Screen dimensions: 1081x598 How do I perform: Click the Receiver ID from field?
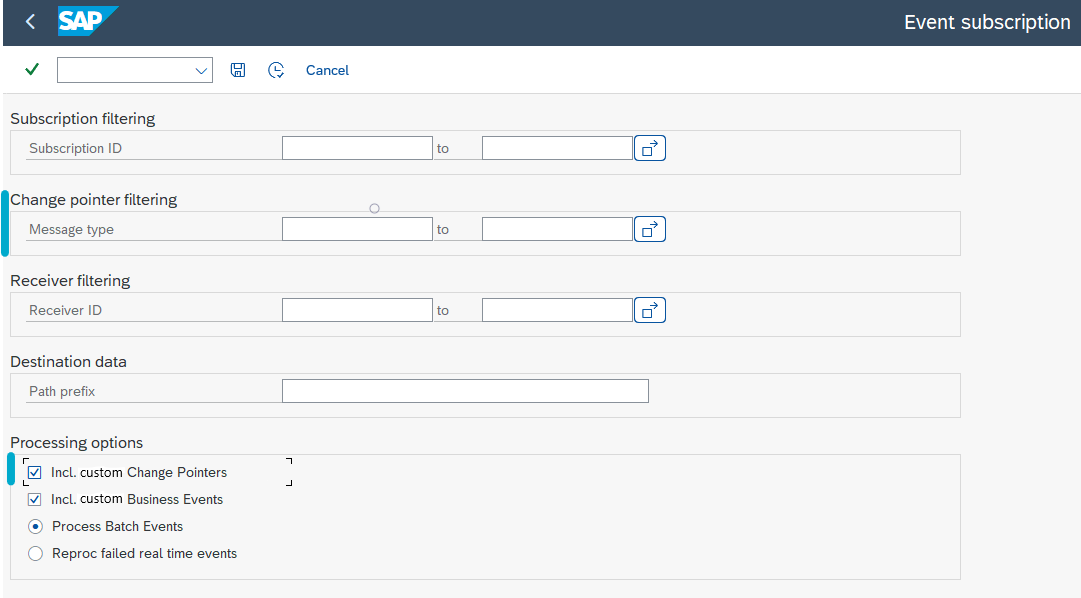(x=357, y=309)
